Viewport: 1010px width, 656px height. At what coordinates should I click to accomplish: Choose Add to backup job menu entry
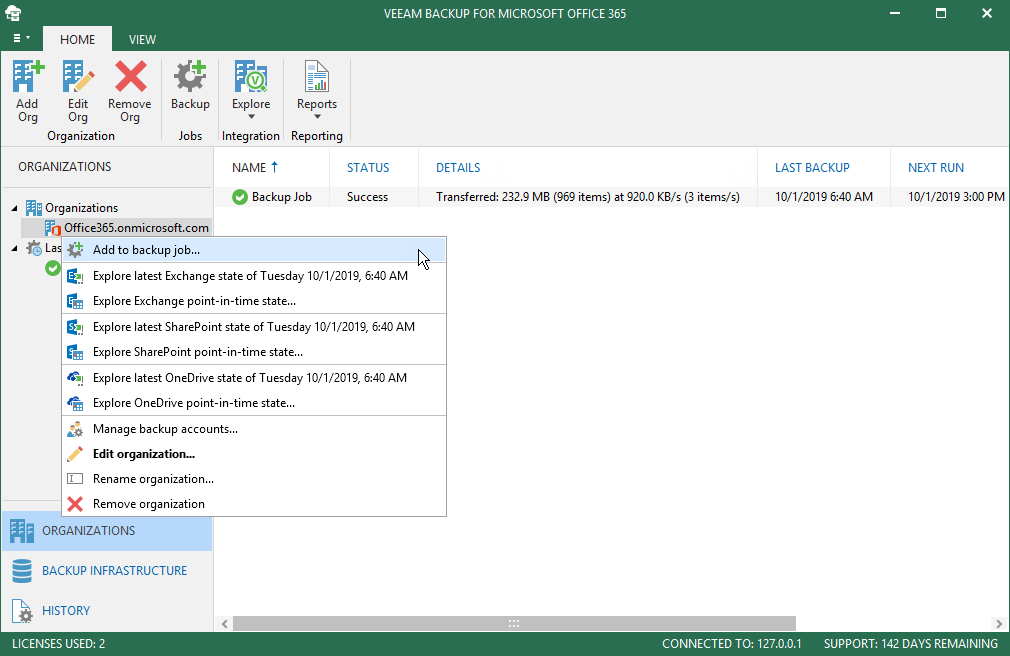pos(254,250)
